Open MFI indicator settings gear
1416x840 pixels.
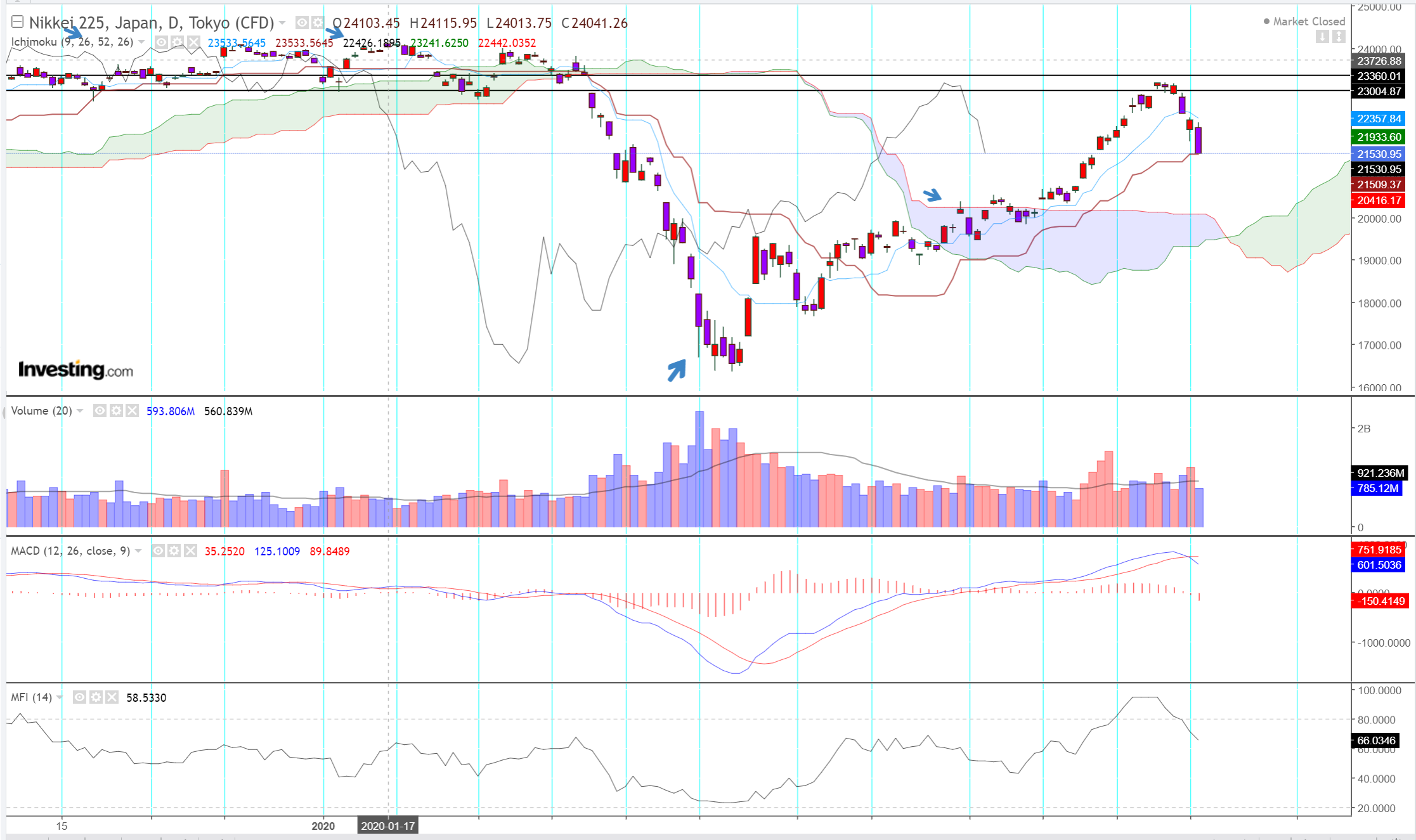pyautogui.click(x=96, y=697)
